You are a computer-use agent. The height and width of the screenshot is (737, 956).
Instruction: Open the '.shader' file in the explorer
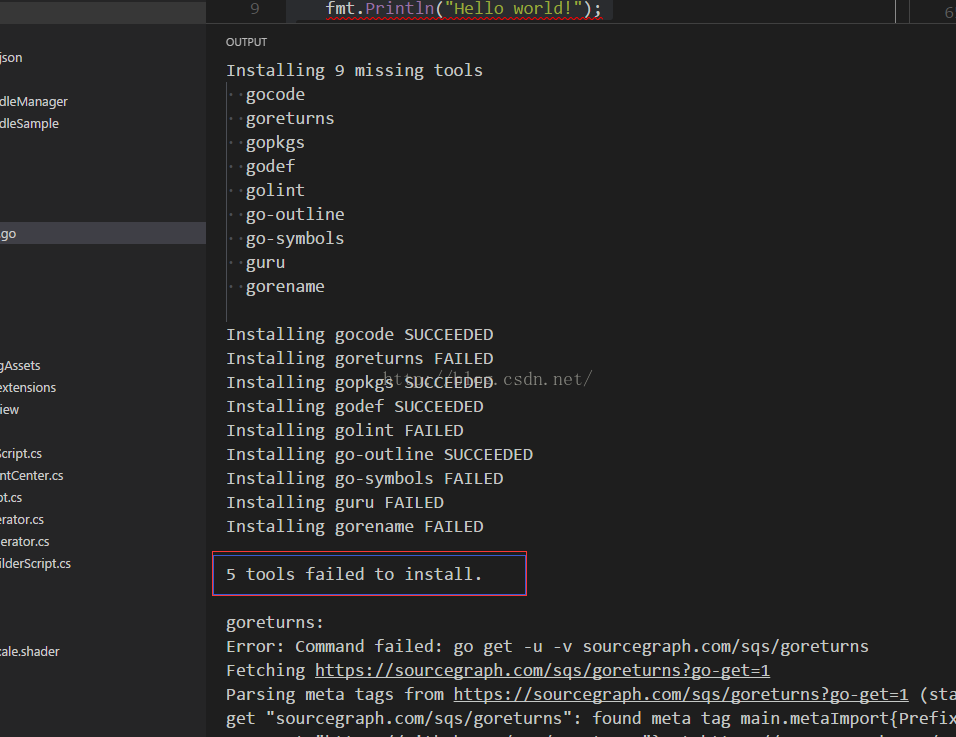(29, 652)
